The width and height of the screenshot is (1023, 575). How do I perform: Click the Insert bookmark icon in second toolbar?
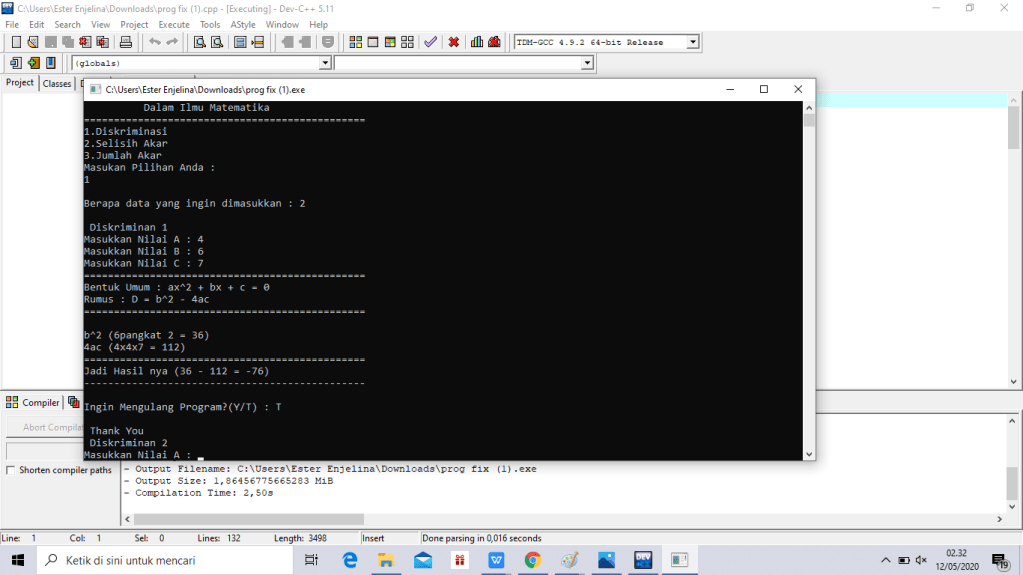point(15,63)
